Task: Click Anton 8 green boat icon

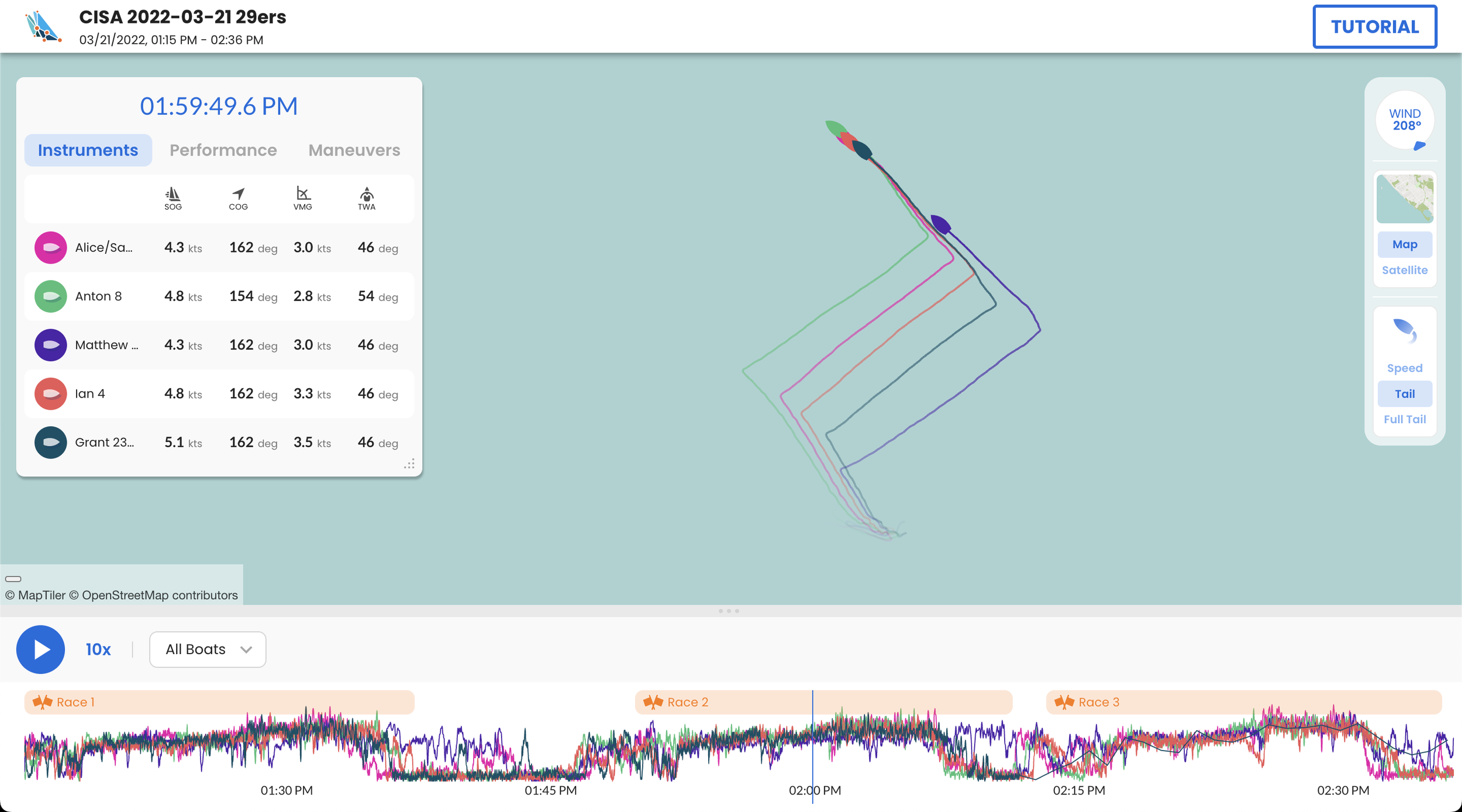Action: click(51, 296)
